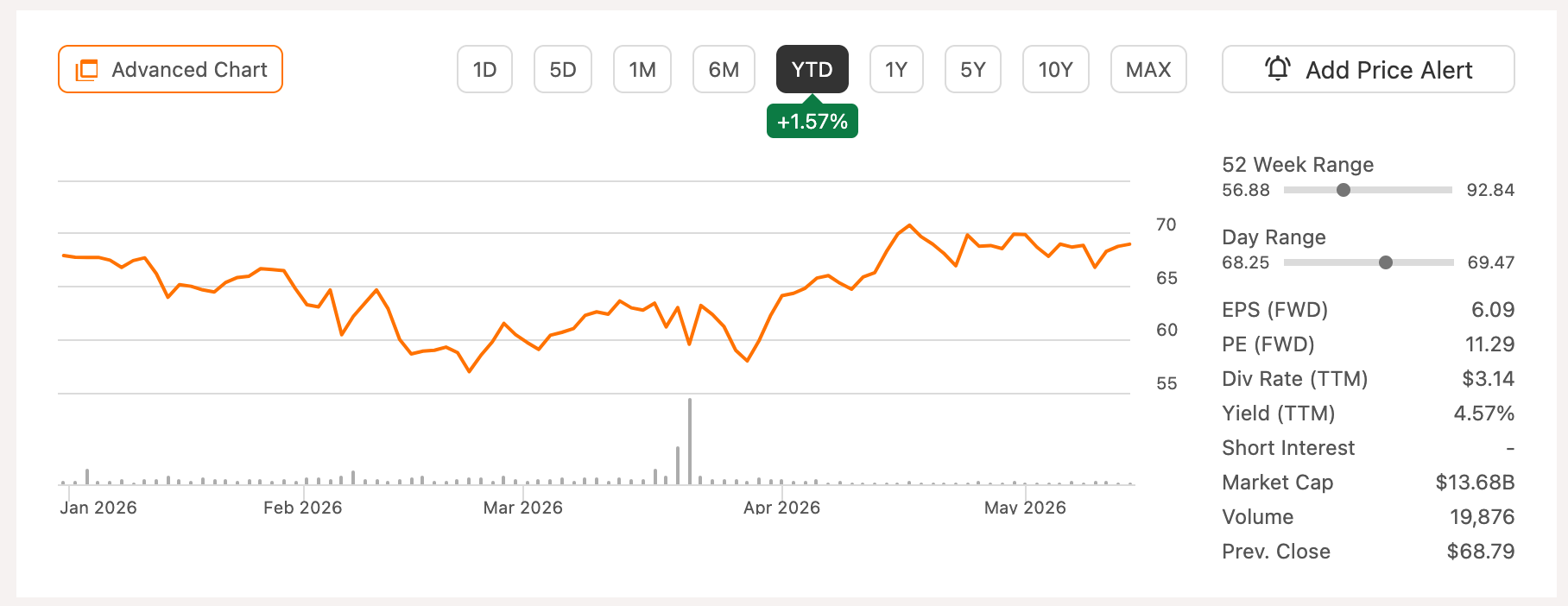Click the bell icon for price alert
Viewport: 1568px width, 606px height.
[x=1278, y=68]
